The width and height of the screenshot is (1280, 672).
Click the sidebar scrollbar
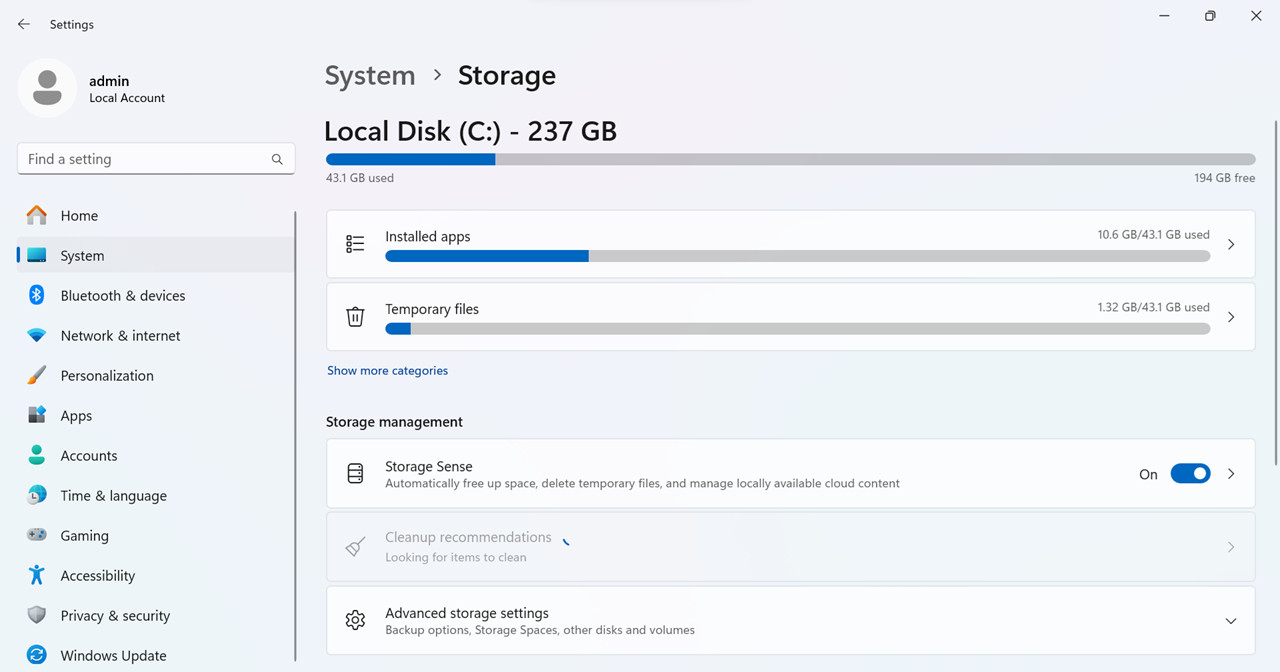(295, 435)
